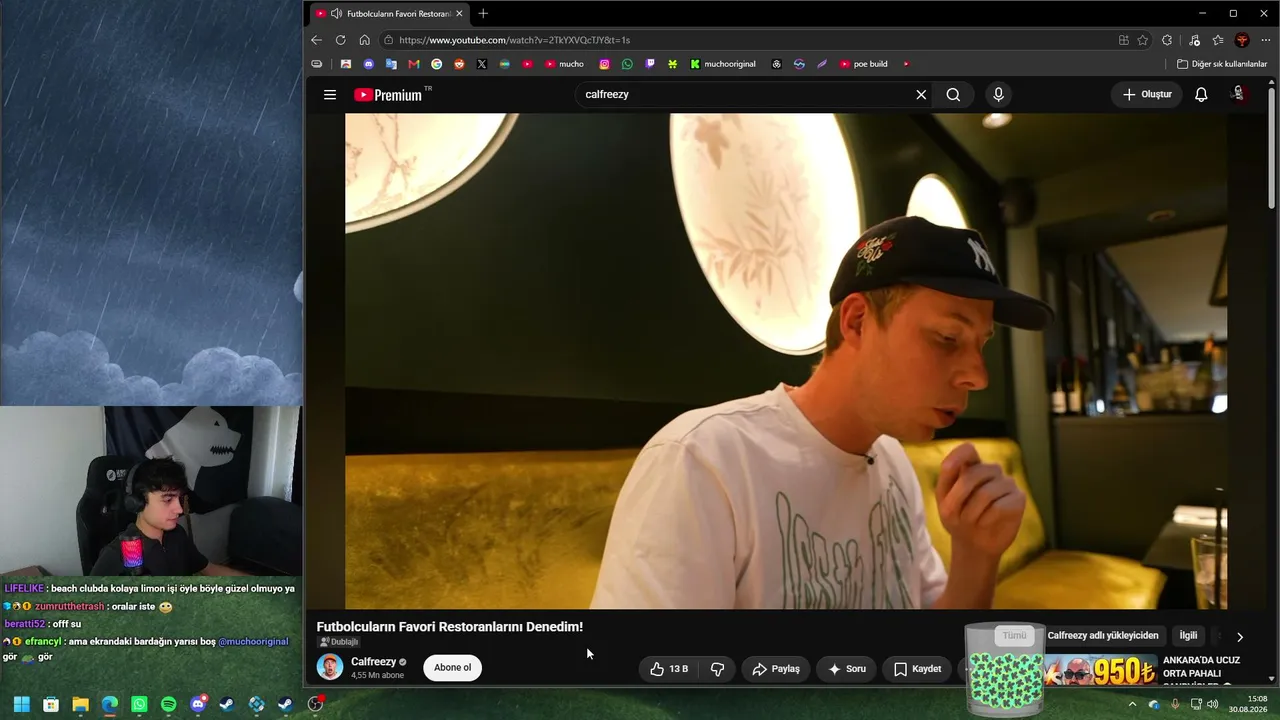Share the video via Paylaş
Screen dimensions: 1280x720
click(x=776, y=669)
